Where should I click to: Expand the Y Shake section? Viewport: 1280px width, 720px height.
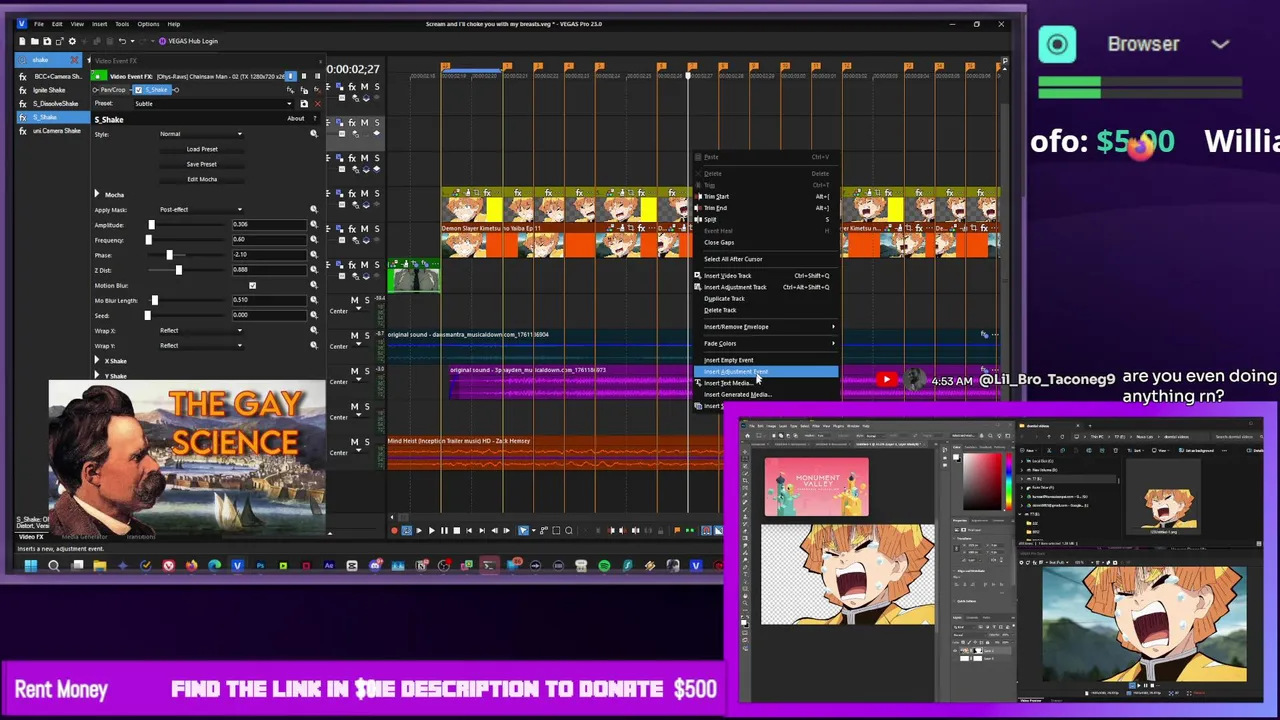97,376
